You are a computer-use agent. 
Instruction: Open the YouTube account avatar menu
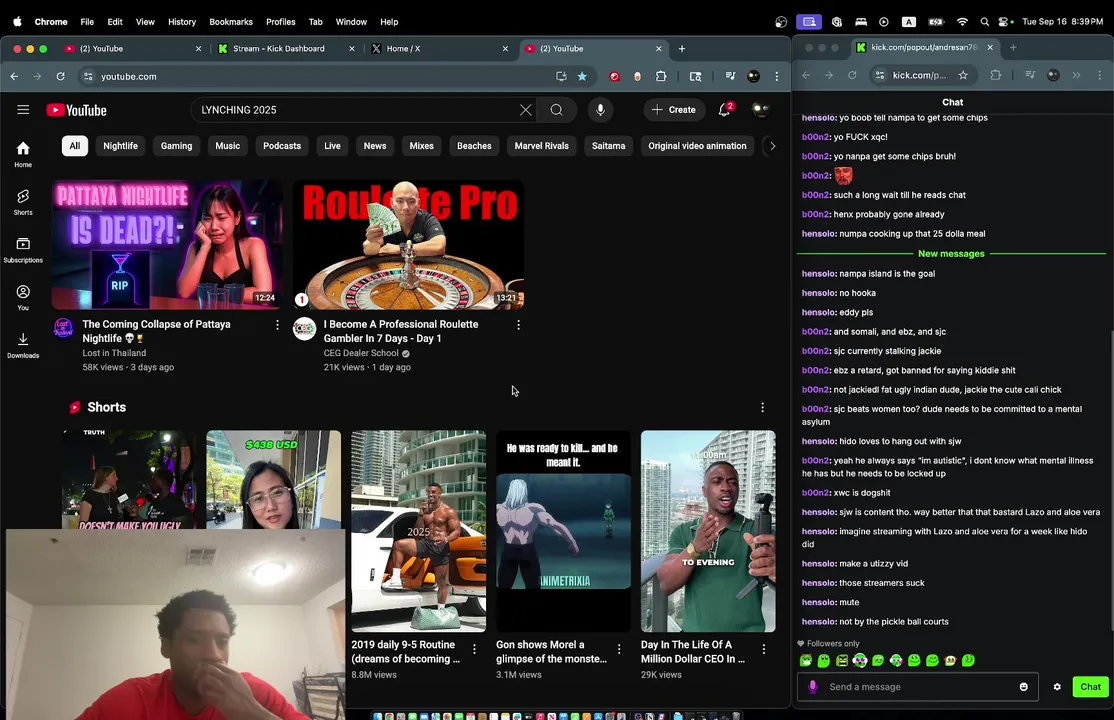760,109
